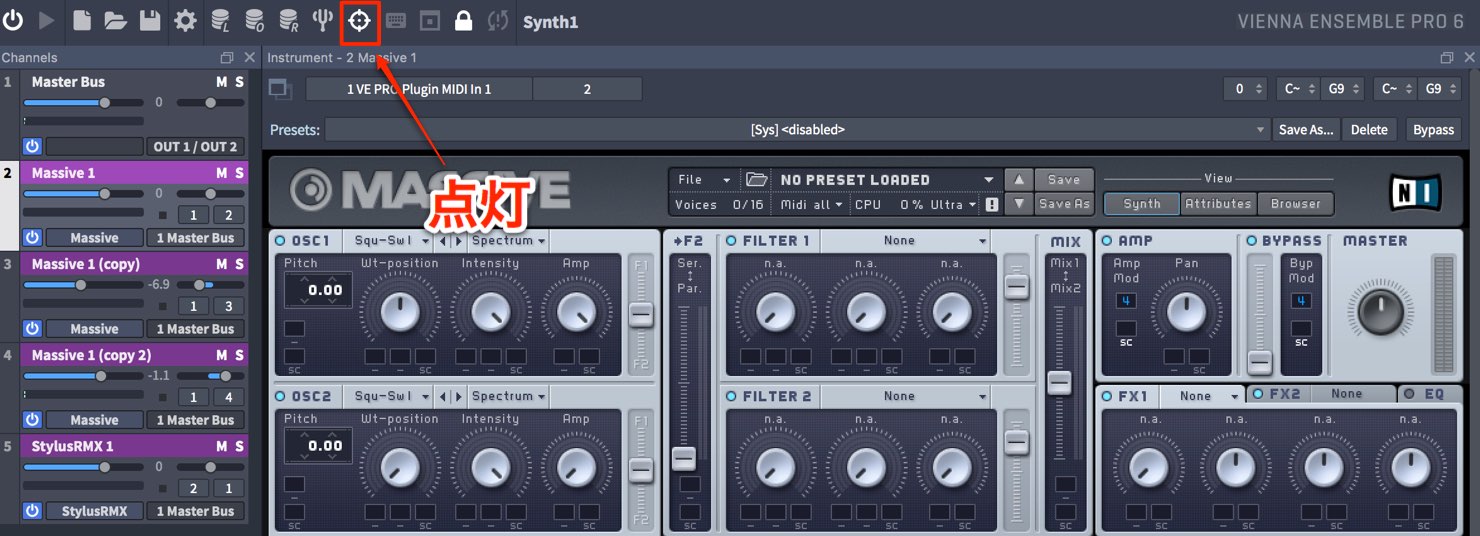This screenshot has height=536, width=1480.
Task: Open project using the folder icon
Action: (x=115, y=20)
